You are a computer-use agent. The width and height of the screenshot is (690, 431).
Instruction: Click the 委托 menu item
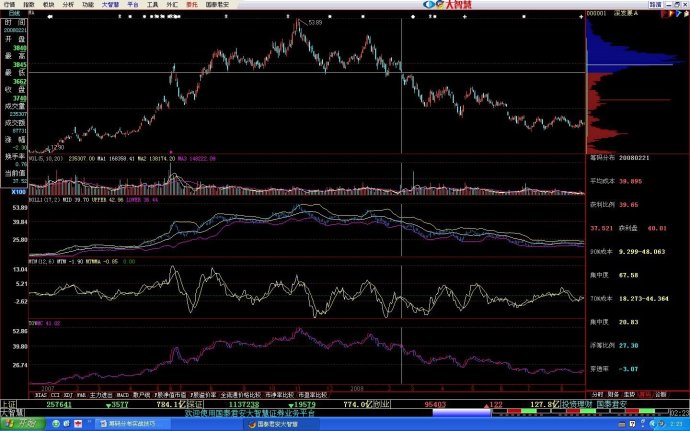[190, 4]
